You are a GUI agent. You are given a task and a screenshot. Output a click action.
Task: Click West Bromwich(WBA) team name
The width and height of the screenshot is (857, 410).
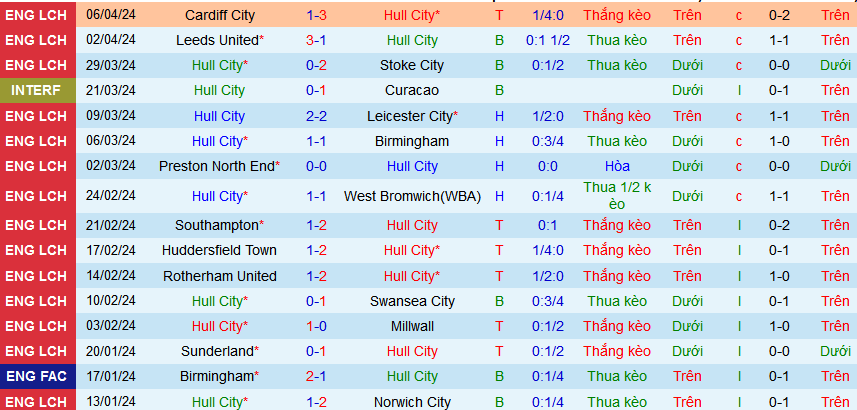pos(411,196)
